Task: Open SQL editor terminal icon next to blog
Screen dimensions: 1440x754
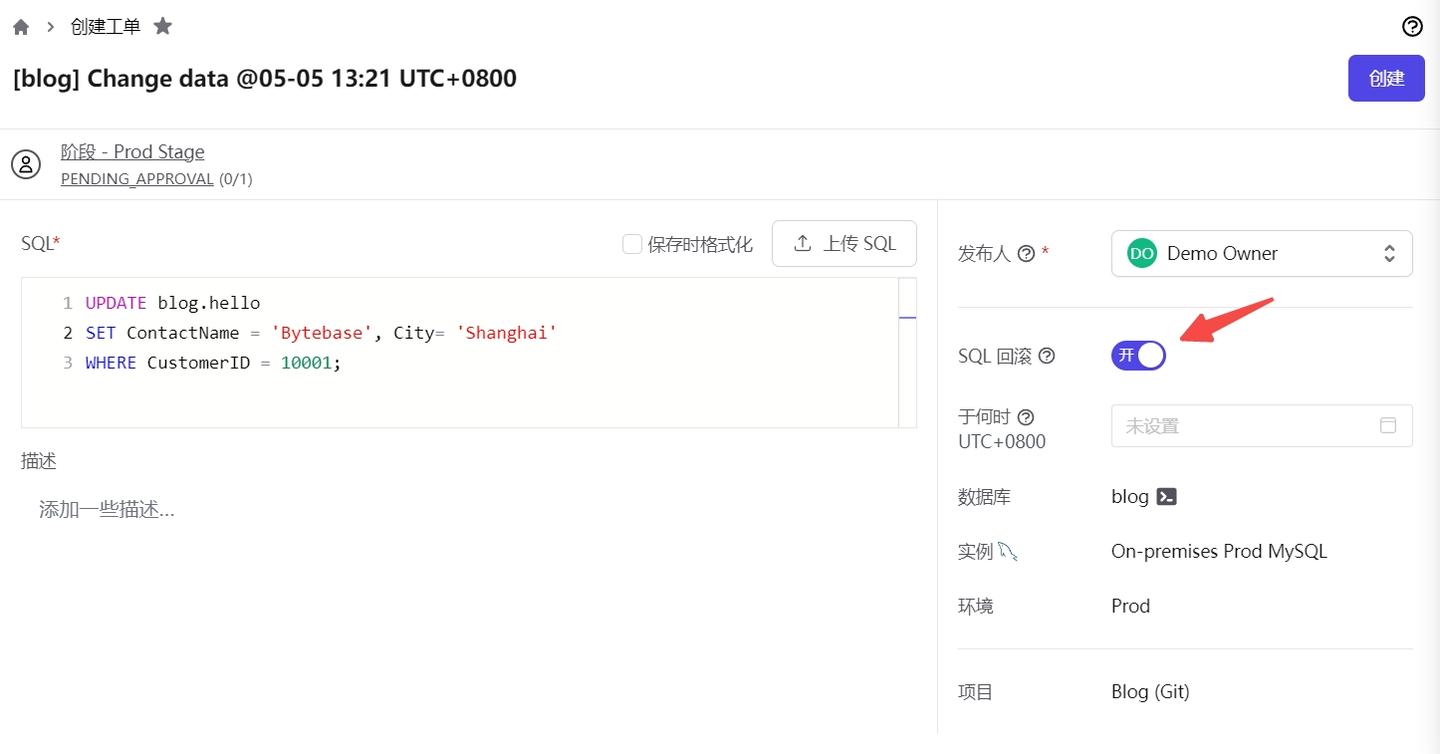Action: [x=1166, y=497]
